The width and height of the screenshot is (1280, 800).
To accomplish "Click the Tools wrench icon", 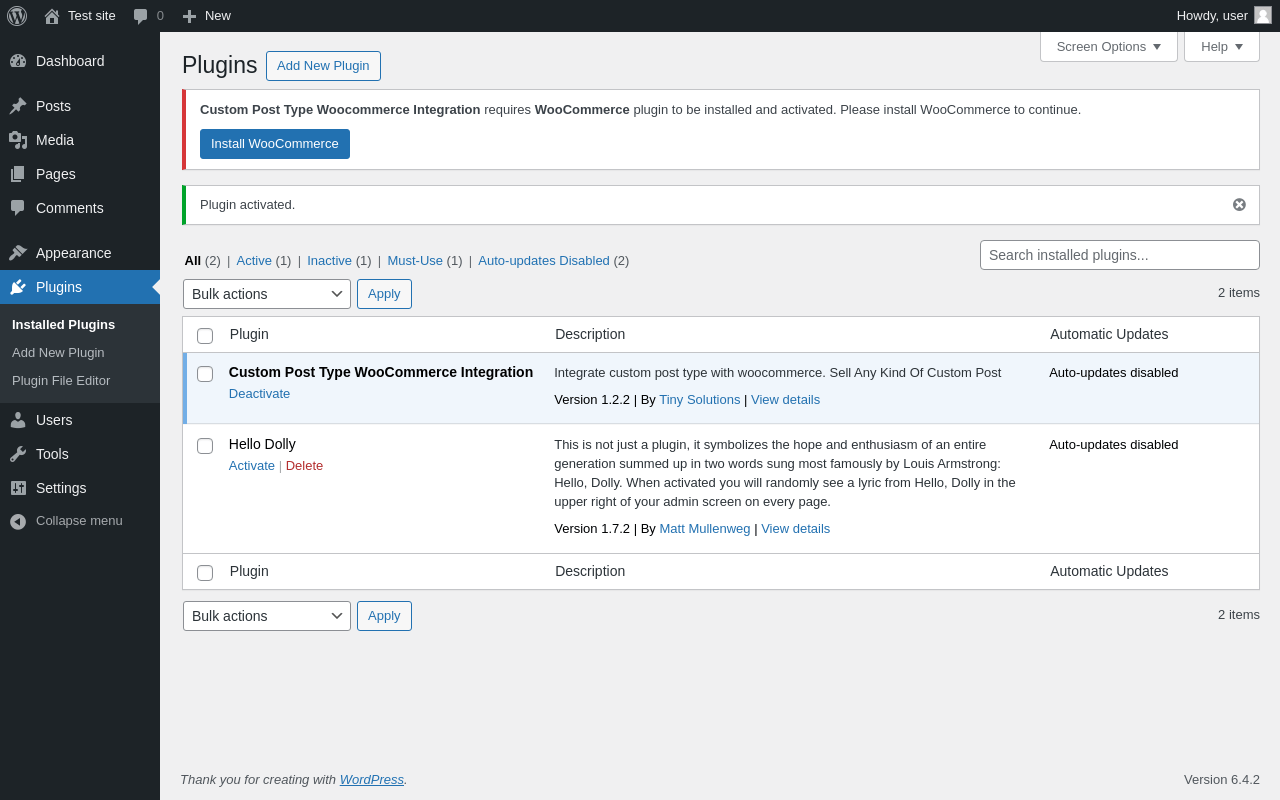I will pyautogui.click(x=18, y=454).
